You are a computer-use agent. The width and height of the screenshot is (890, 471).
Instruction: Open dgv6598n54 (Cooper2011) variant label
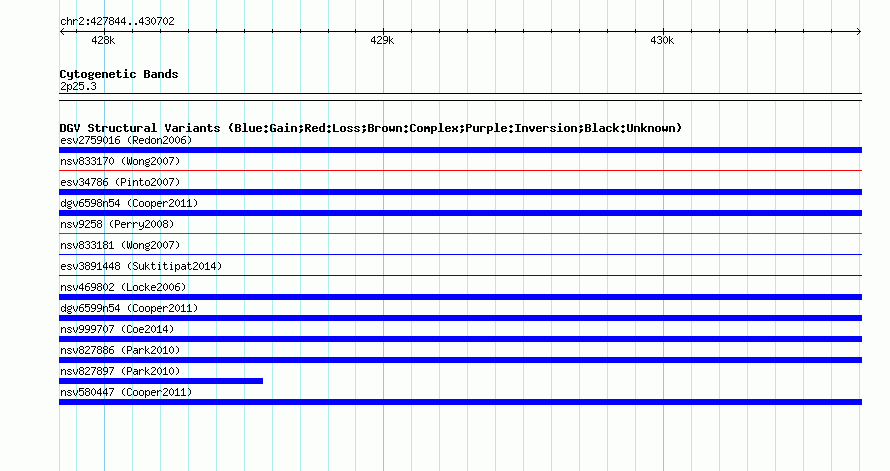pyautogui.click(x=129, y=203)
